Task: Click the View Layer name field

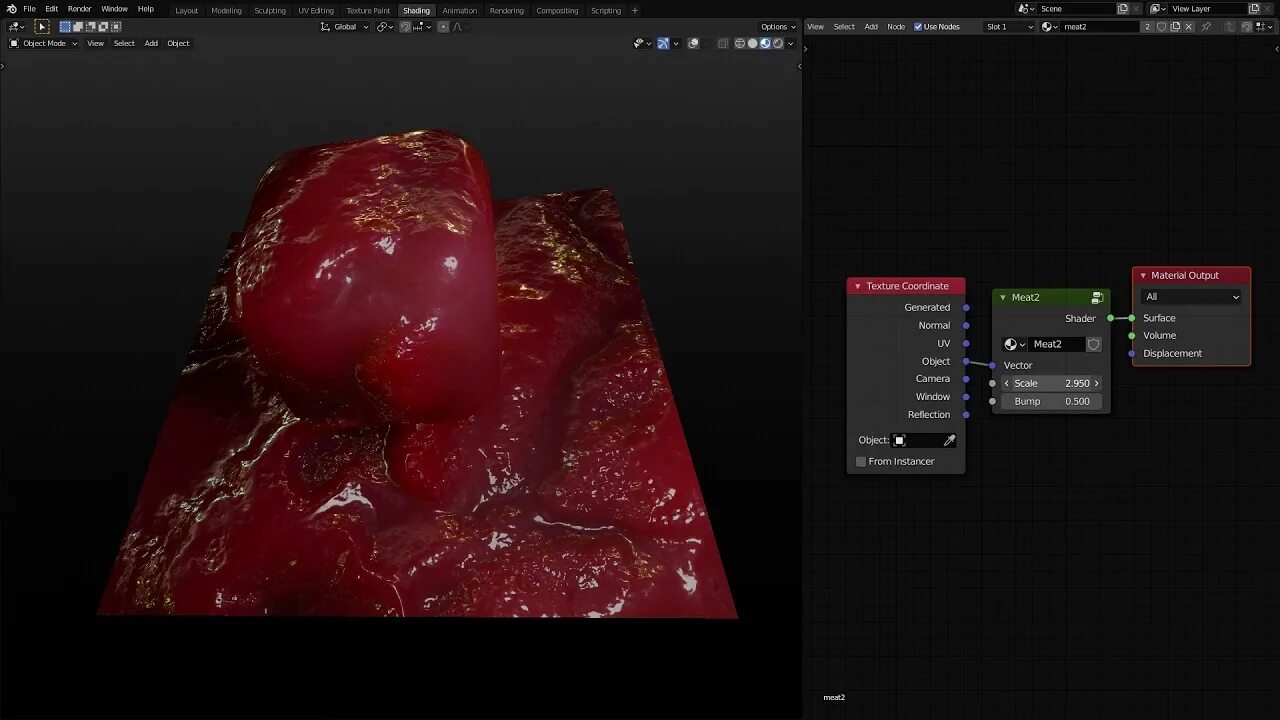Action: [x=1208, y=9]
